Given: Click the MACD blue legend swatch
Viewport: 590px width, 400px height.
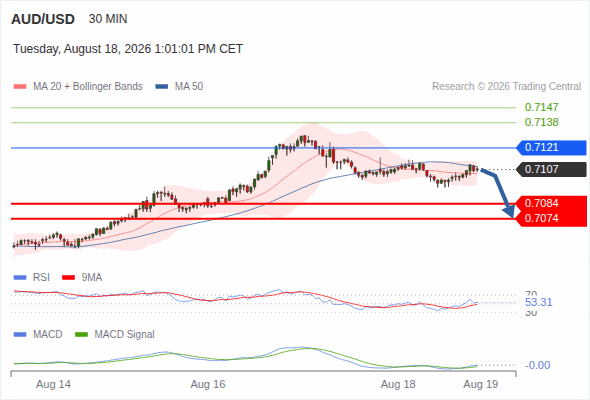Looking at the screenshot, I should 20,335.
